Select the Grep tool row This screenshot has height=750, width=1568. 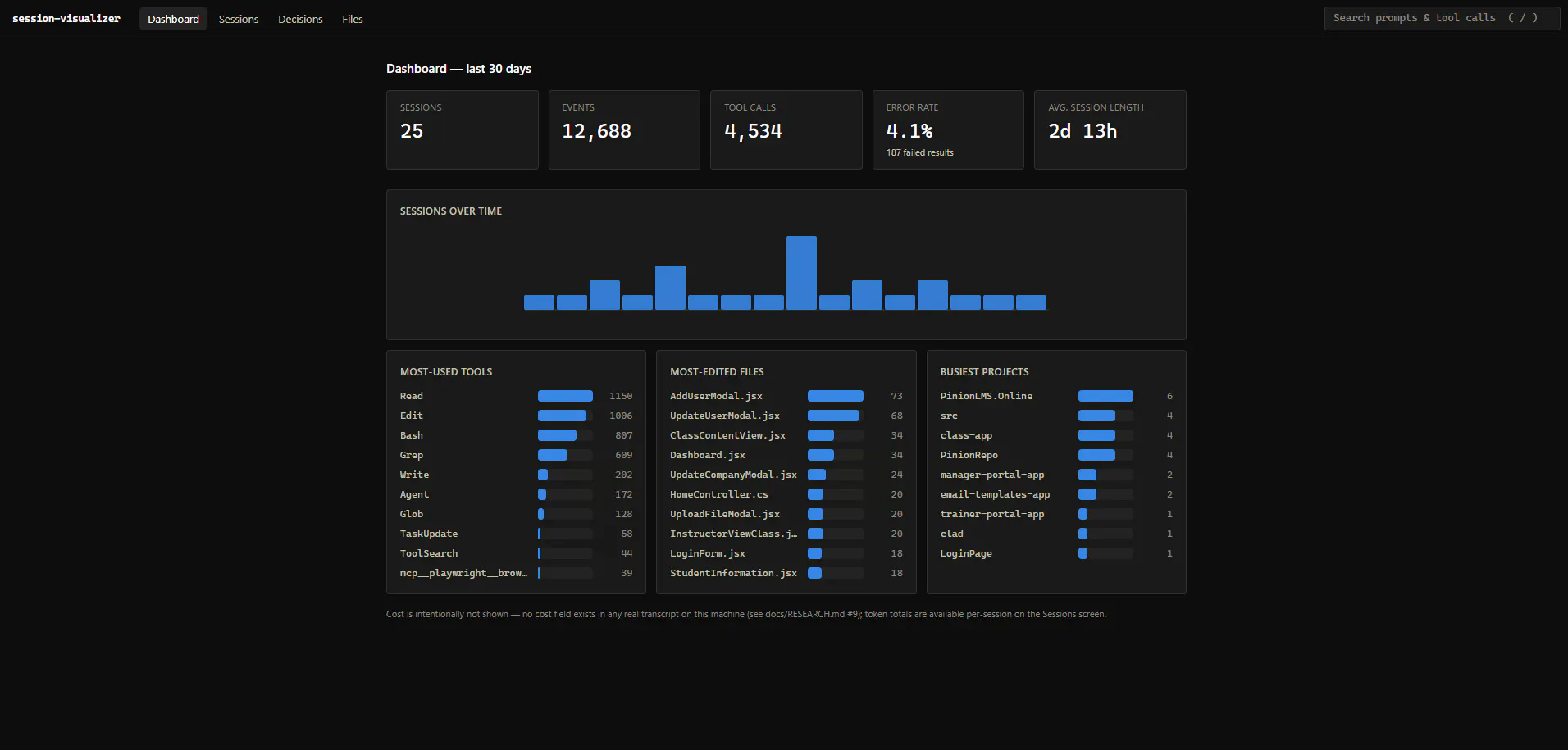(516, 455)
